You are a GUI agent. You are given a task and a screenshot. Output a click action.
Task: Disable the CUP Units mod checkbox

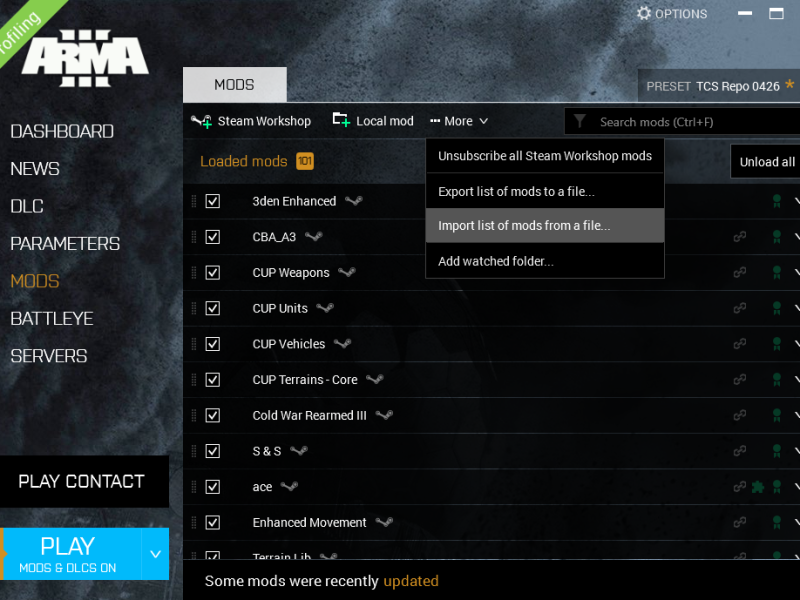click(213, 308)
